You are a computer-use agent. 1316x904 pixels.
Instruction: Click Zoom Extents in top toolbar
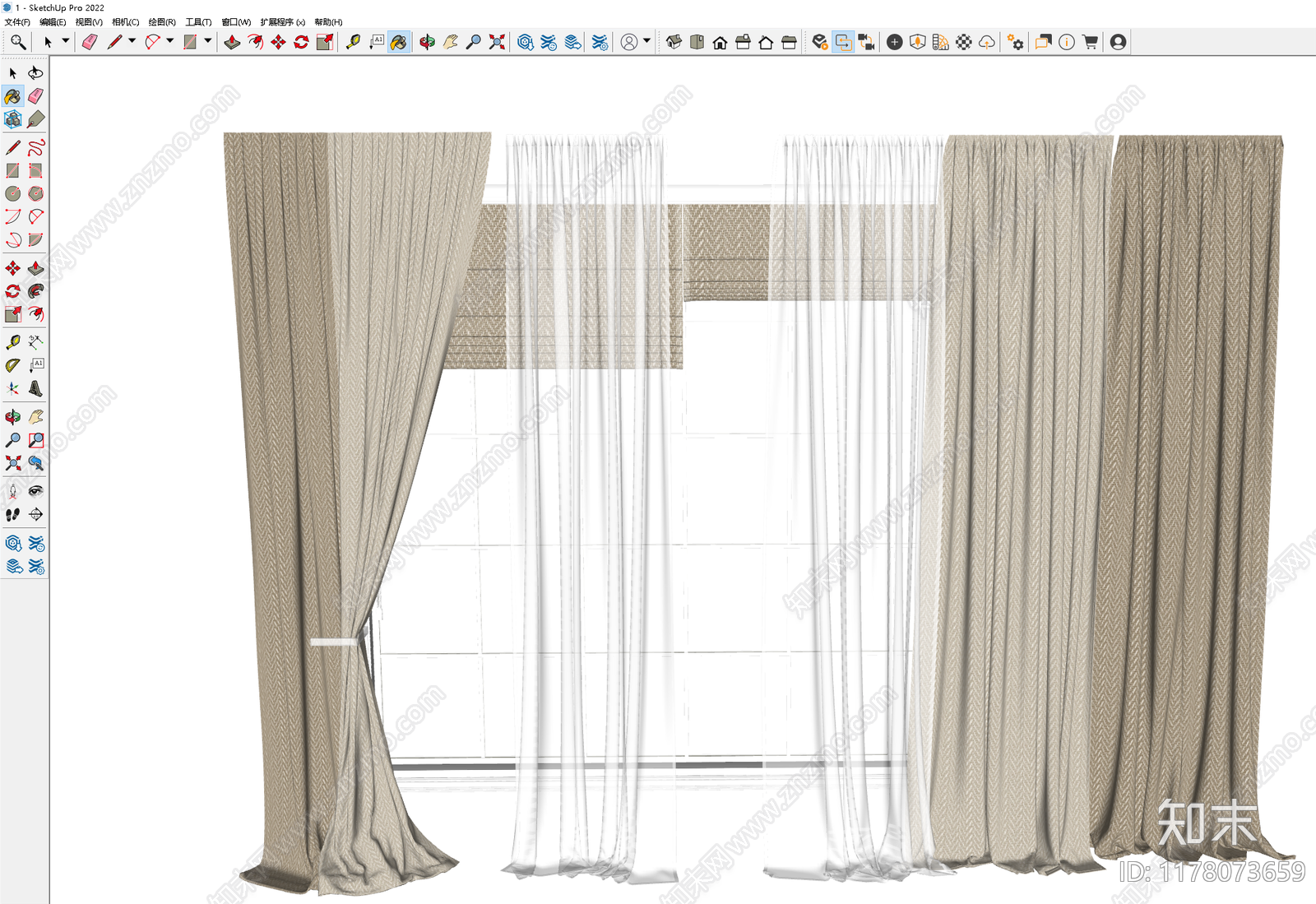point(497,42)
